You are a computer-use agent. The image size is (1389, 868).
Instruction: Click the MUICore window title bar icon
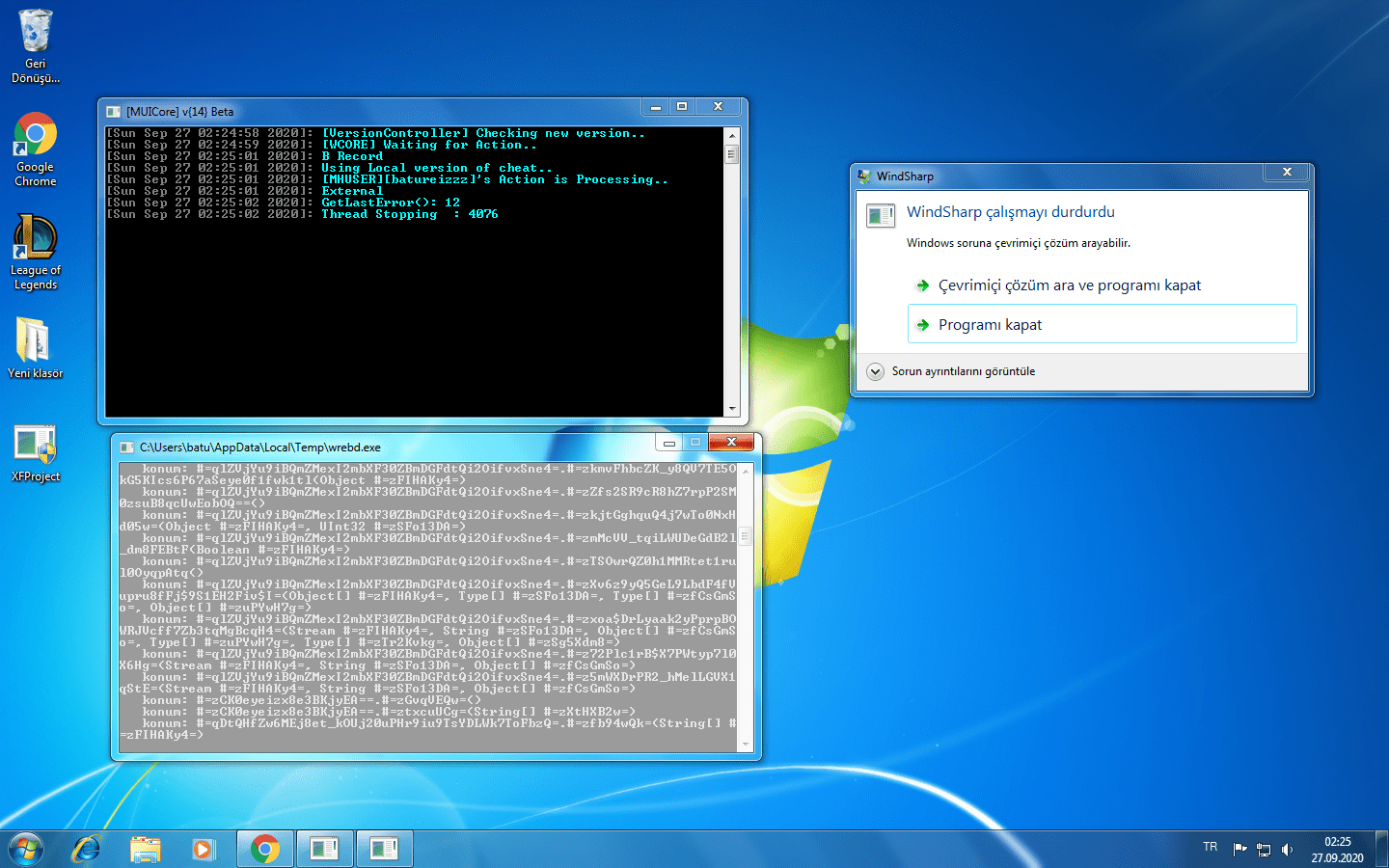tap(114, 112)
